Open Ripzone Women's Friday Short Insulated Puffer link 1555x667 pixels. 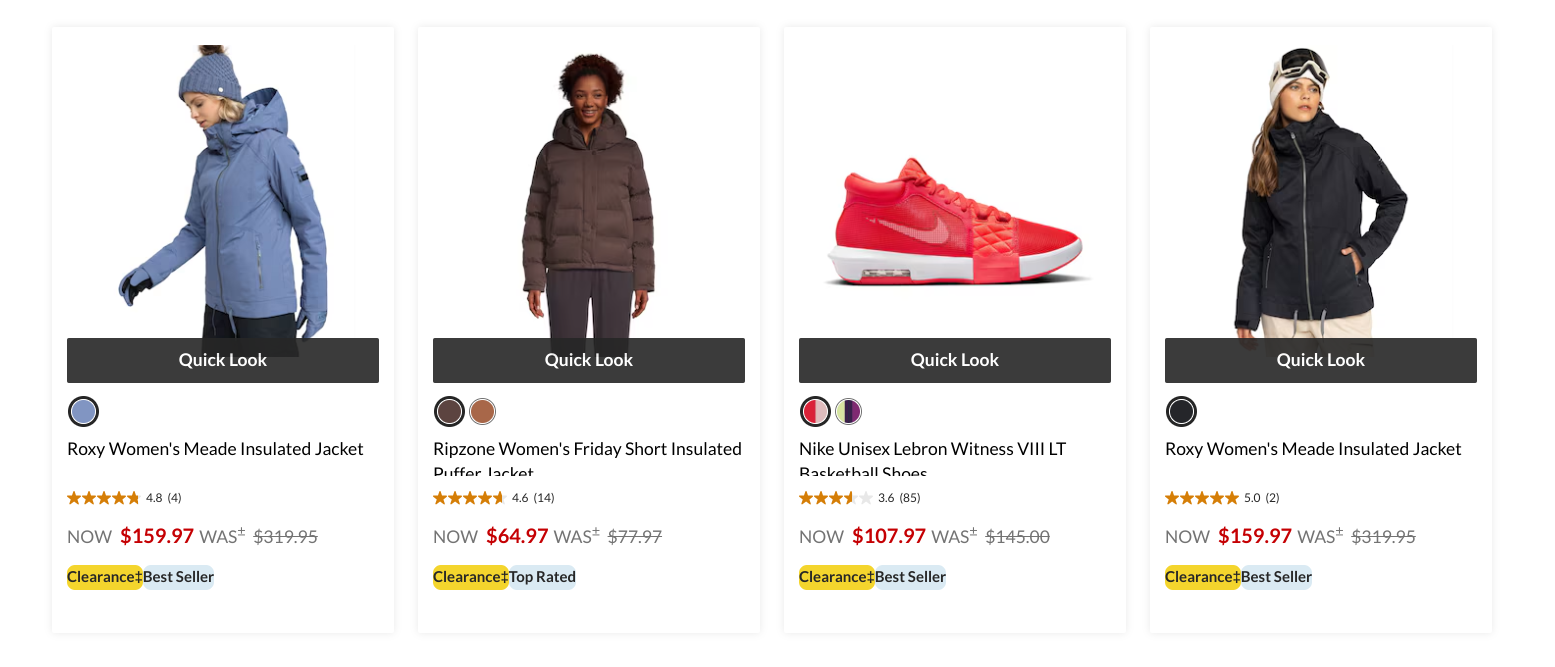coord(587,450)
